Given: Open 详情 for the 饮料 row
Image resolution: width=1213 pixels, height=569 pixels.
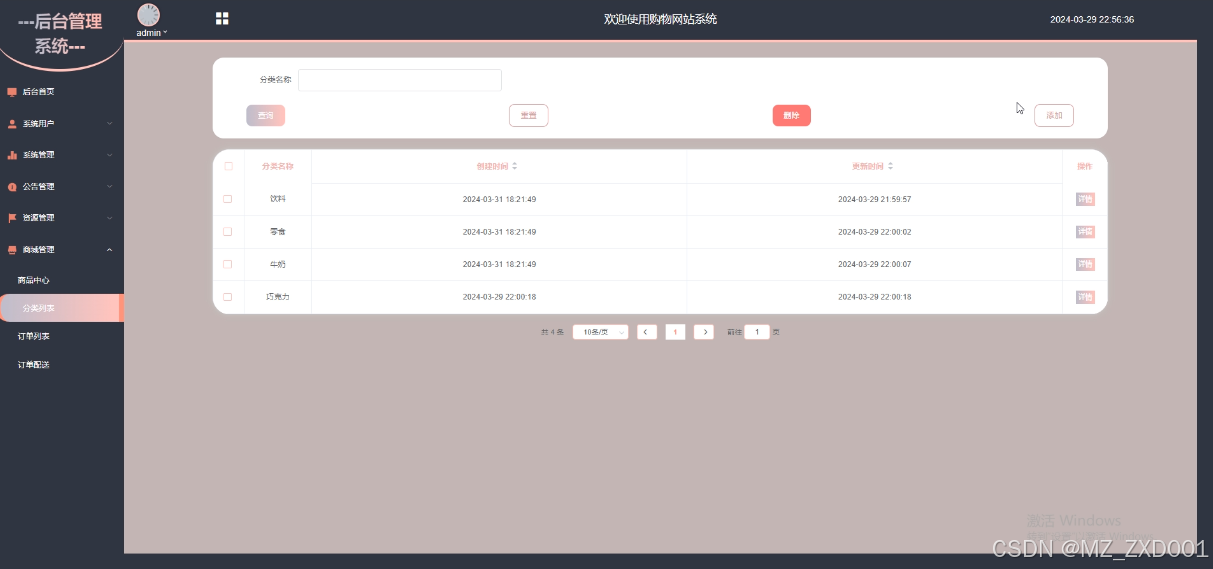Looking at the screenshot, I should click(x=1085, y=199).
